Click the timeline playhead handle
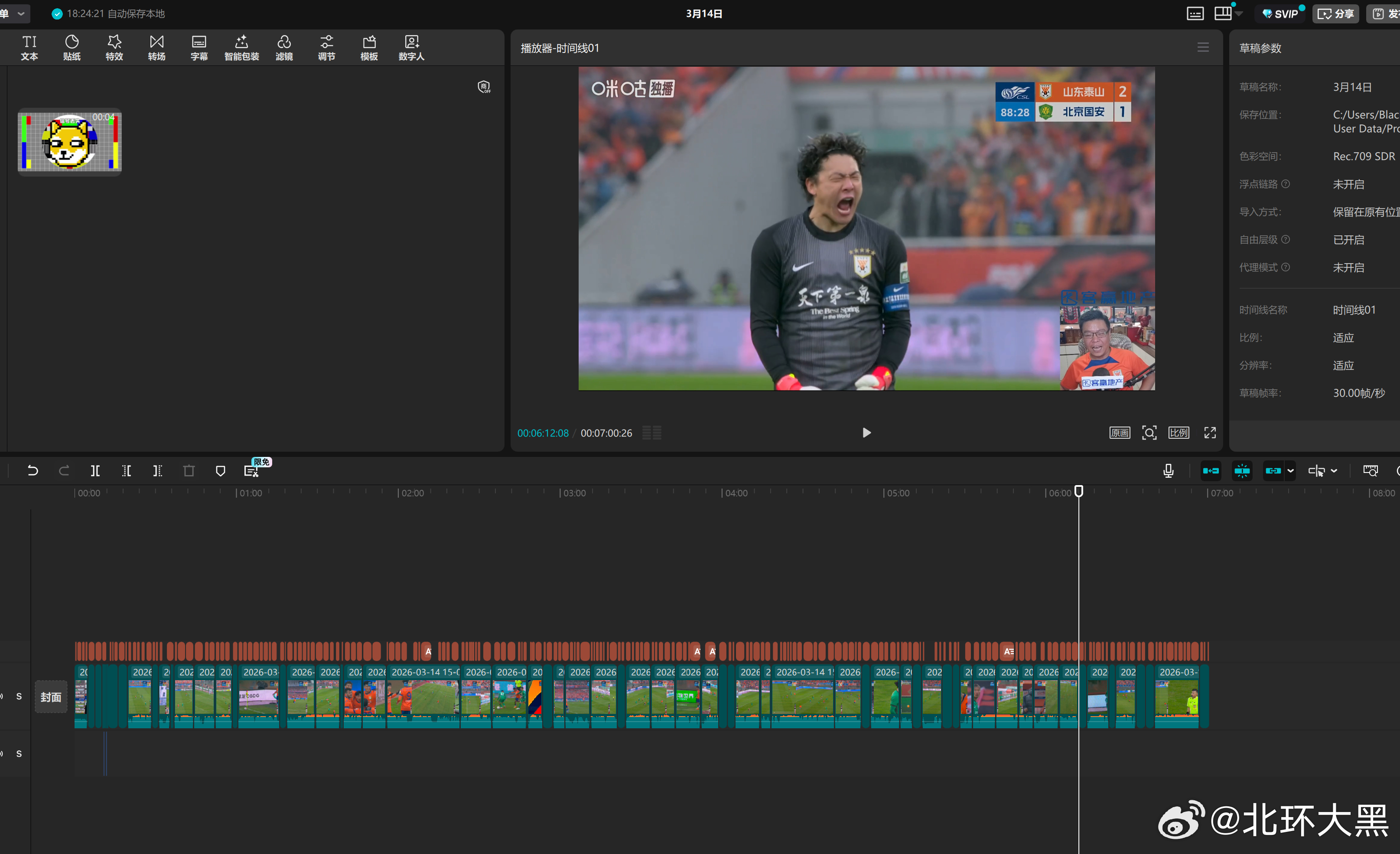Screen dimensions: 1400x854 pos(1078,490)
